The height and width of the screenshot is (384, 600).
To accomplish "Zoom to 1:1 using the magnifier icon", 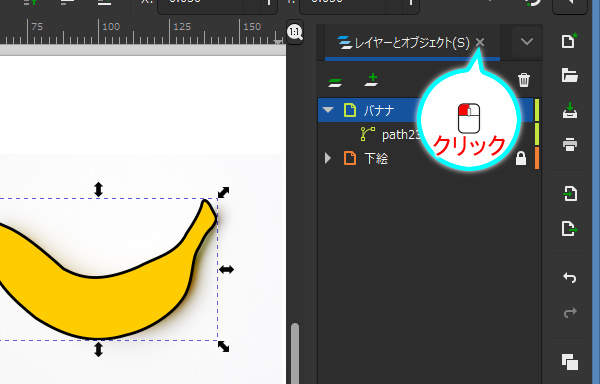I will (295, 33).
